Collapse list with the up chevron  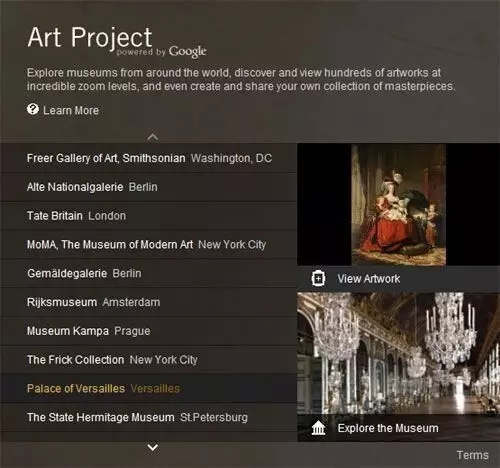click(153, 137)
